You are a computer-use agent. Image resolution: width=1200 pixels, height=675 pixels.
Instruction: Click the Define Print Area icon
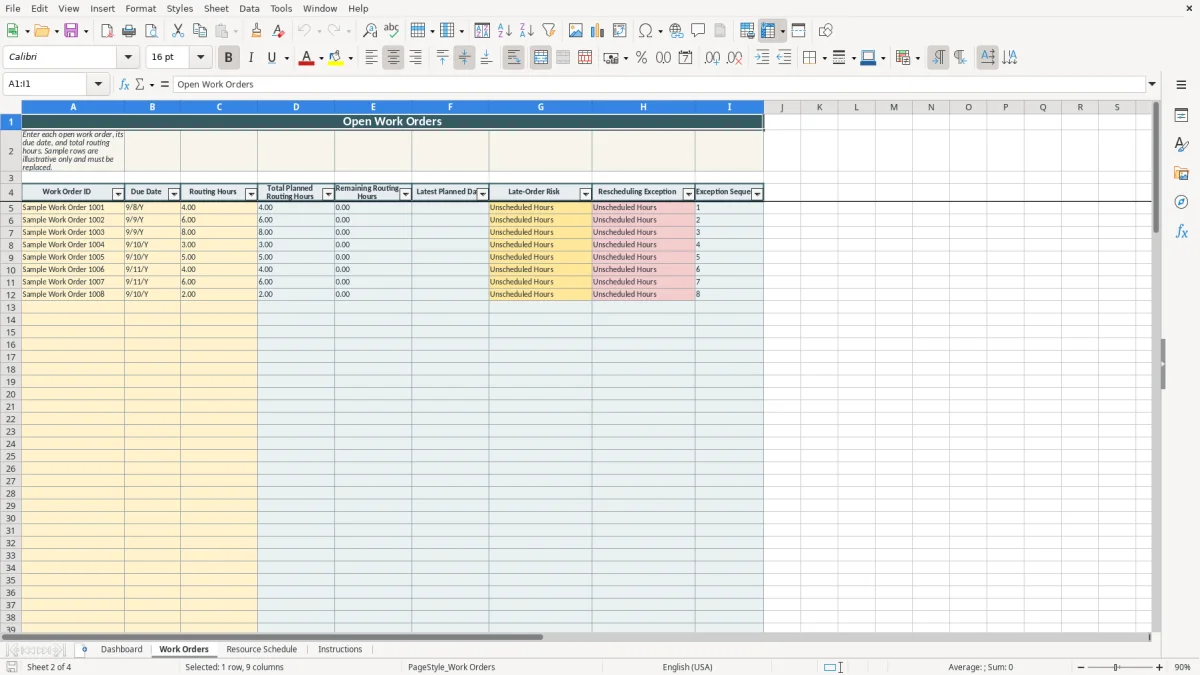tap(747, 31)
